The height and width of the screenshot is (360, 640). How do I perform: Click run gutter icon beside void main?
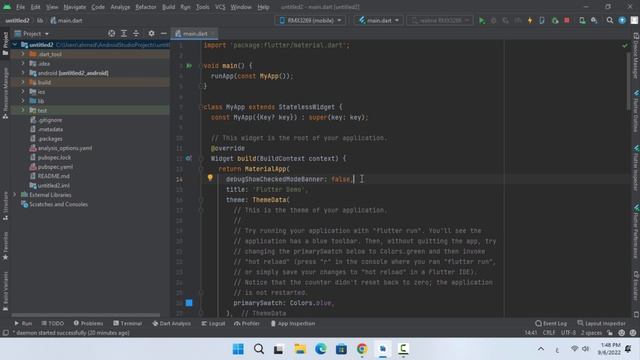click(x=189, y=66)
